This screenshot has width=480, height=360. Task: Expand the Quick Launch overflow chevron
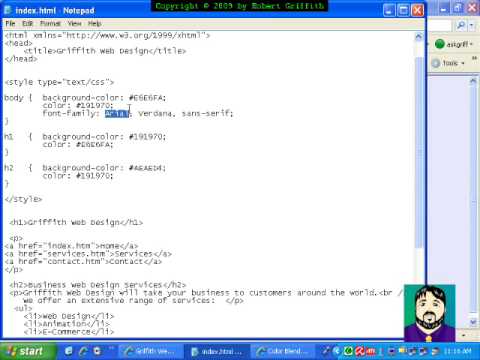click(x=111, y=348)
